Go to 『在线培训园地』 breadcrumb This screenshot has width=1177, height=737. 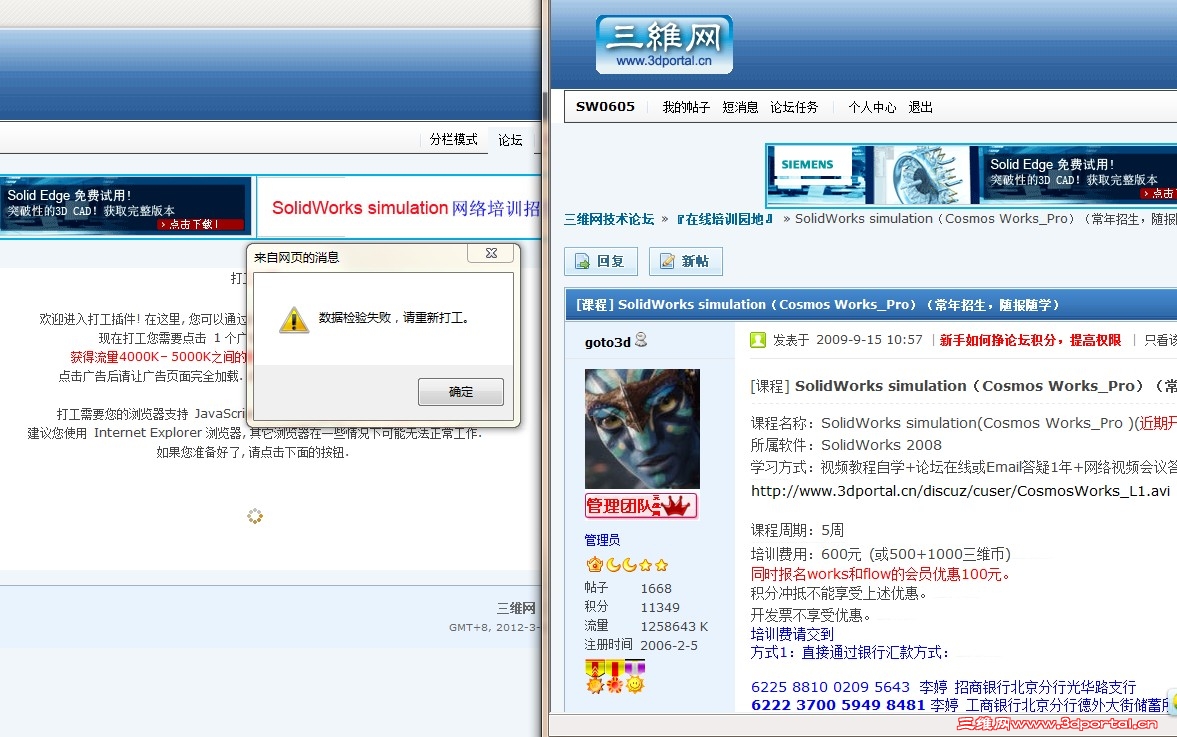pos(725,219)
